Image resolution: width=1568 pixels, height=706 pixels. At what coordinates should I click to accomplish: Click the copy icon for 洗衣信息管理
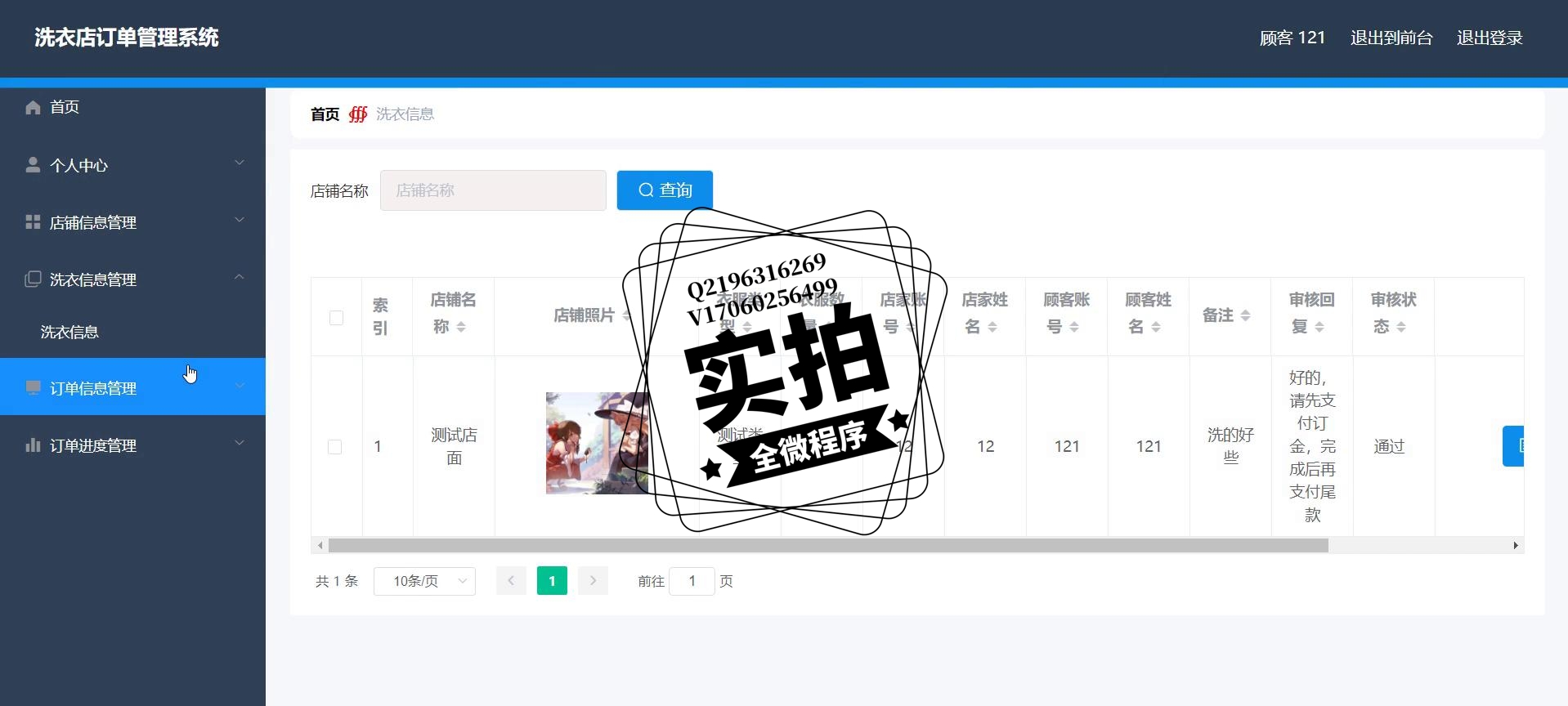click(33, 279)
